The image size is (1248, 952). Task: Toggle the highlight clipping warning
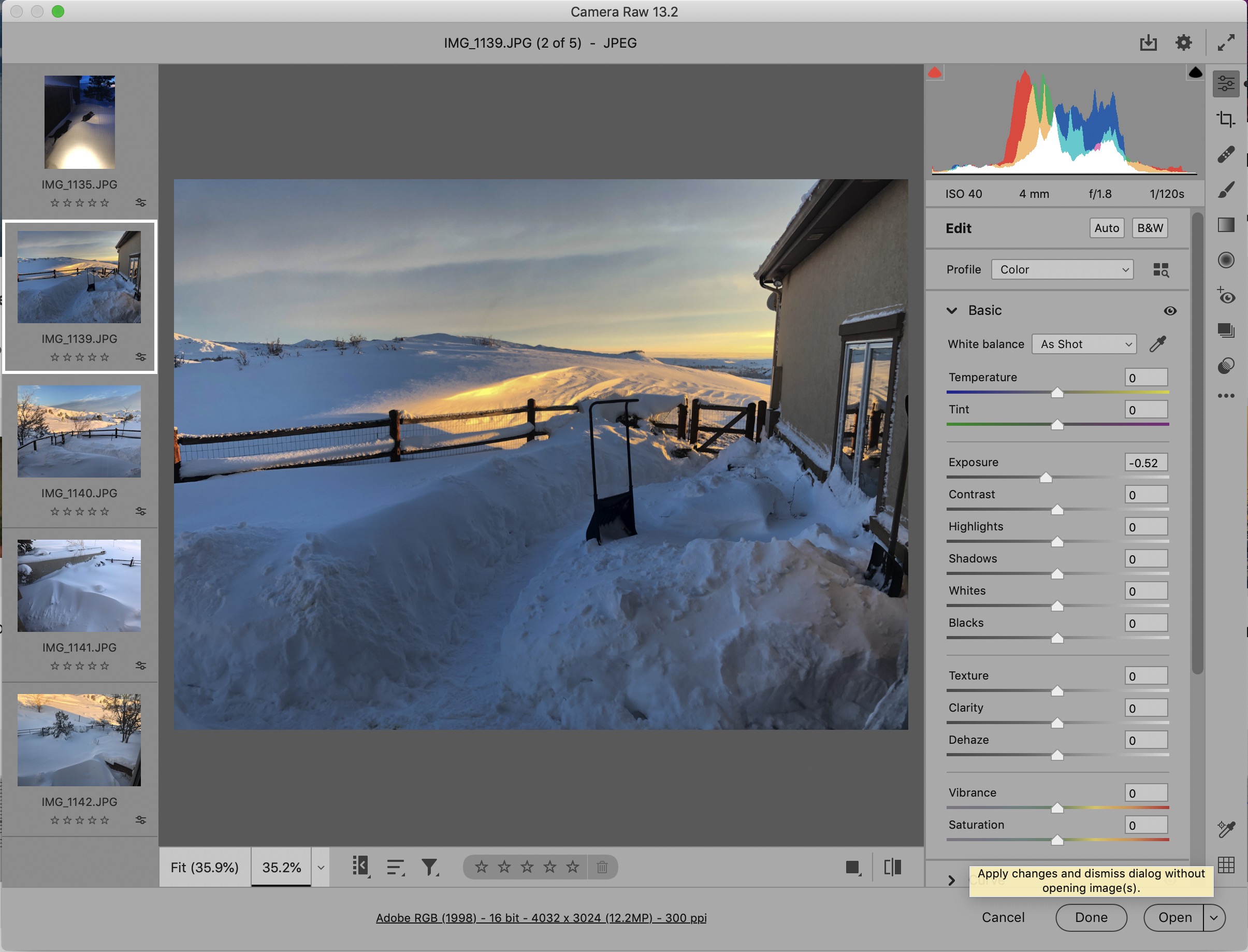pos(1195,73)
